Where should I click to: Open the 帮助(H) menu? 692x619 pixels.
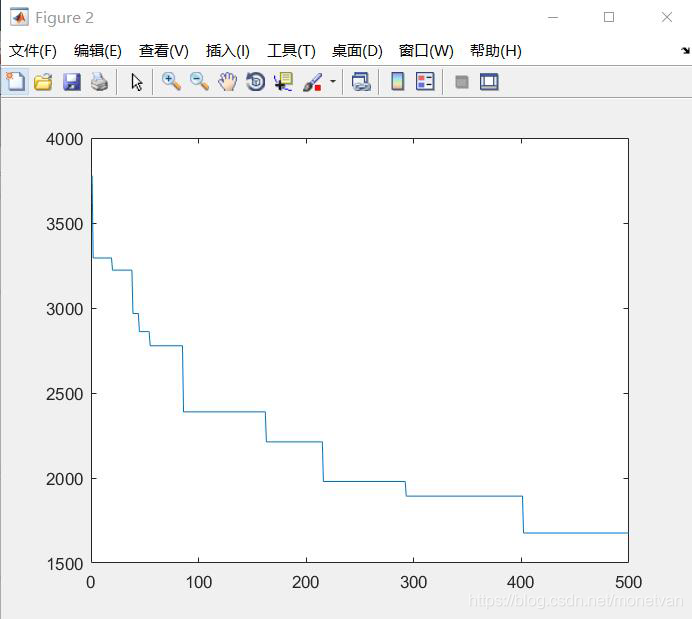(496, 51)
